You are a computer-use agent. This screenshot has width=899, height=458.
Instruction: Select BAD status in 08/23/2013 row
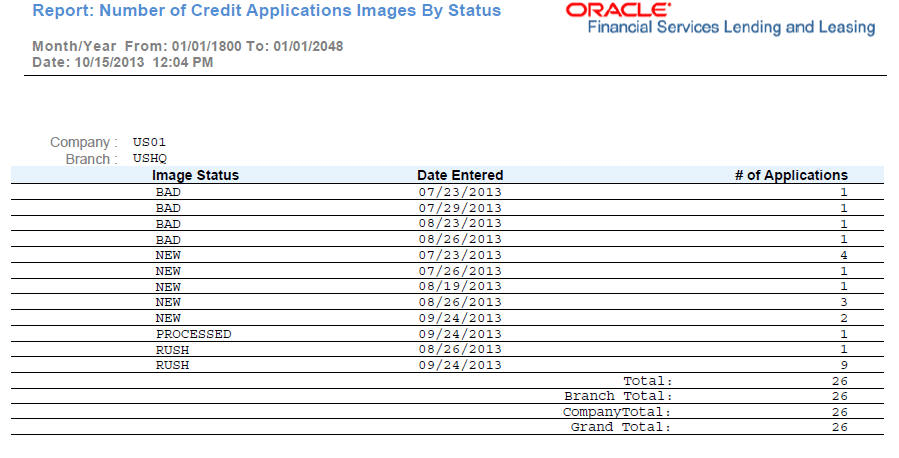coord(168,224)
